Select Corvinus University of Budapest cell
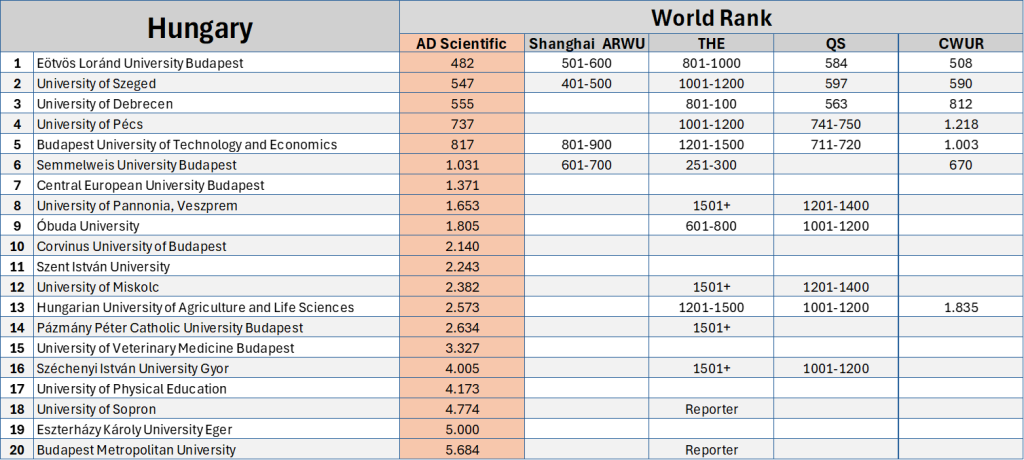1024x460 pixels. 131,246
